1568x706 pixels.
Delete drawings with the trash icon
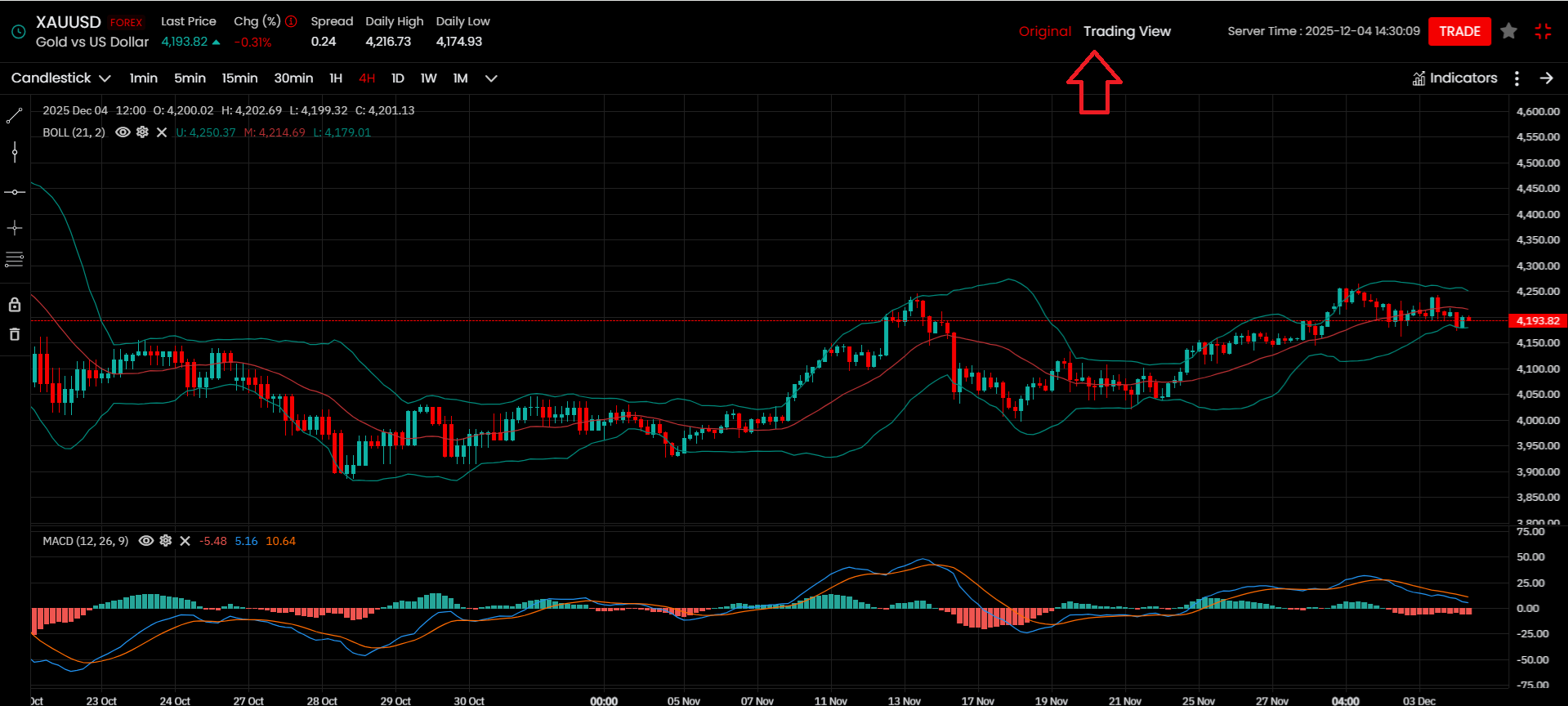coord(14,334)
